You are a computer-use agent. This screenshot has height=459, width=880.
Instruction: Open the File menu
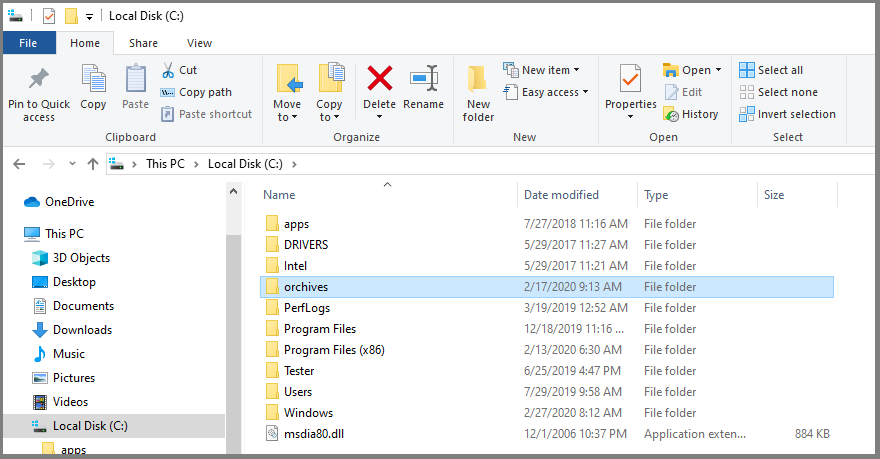point(28,43)
